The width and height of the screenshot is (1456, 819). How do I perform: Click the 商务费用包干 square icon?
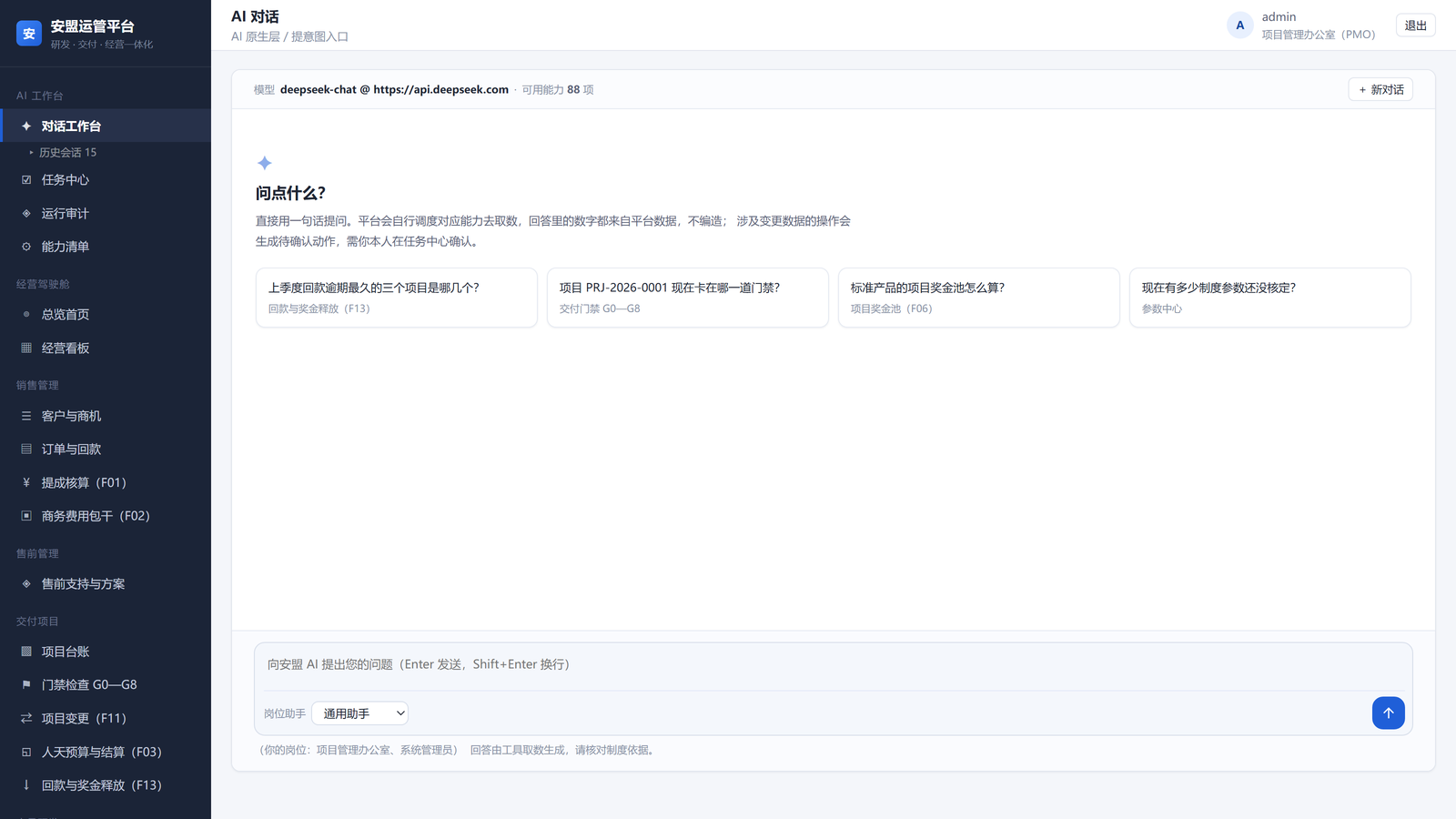(26, 516)
